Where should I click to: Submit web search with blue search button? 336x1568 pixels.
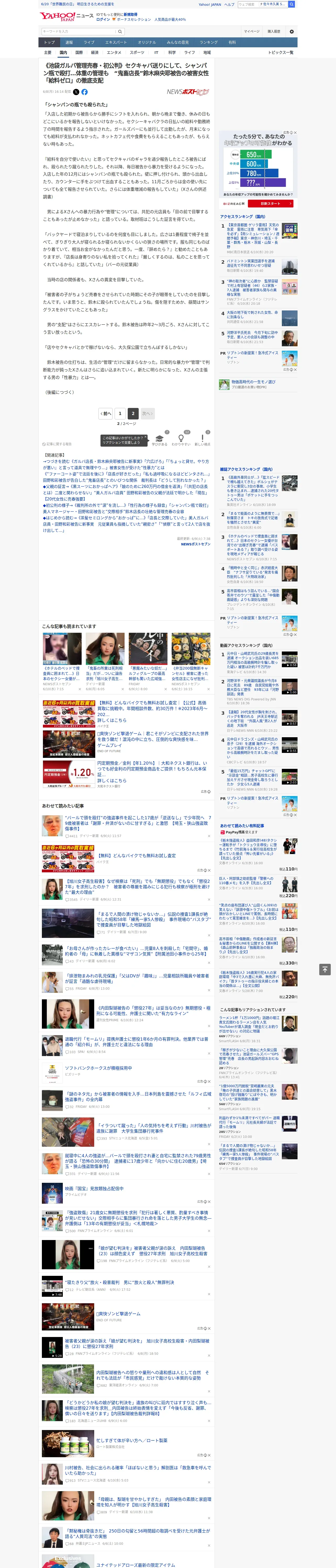pyautogui.click(x=292, y=4)
